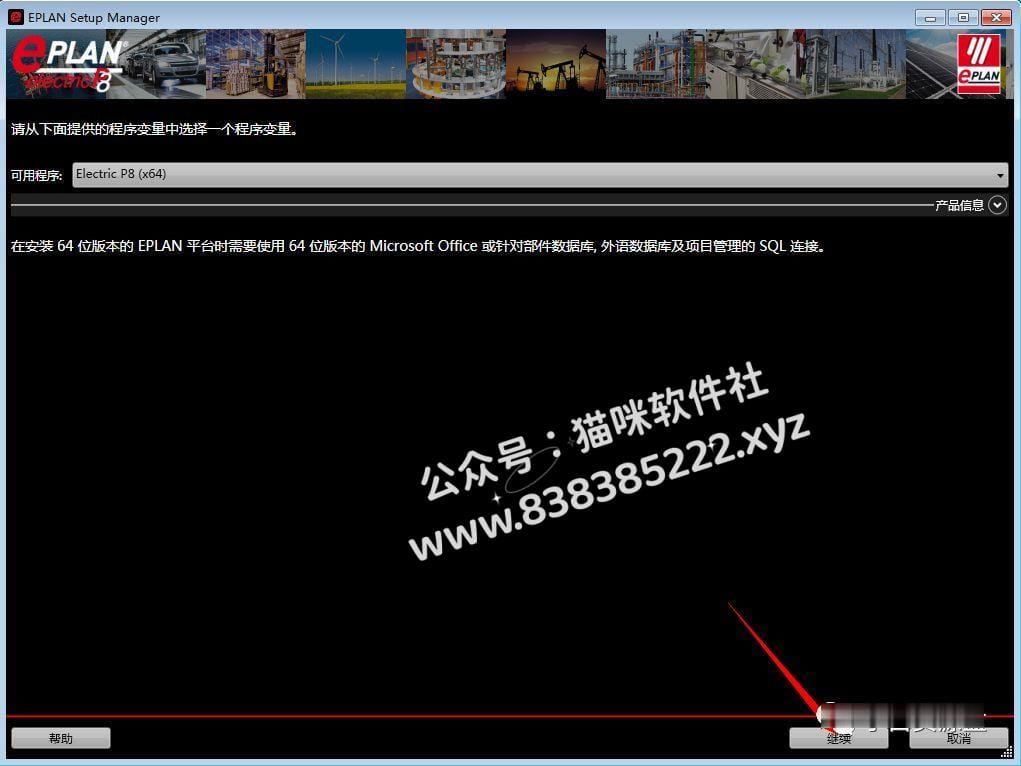Click the 64-bit Microsoft Office notice text

[418, 246]
